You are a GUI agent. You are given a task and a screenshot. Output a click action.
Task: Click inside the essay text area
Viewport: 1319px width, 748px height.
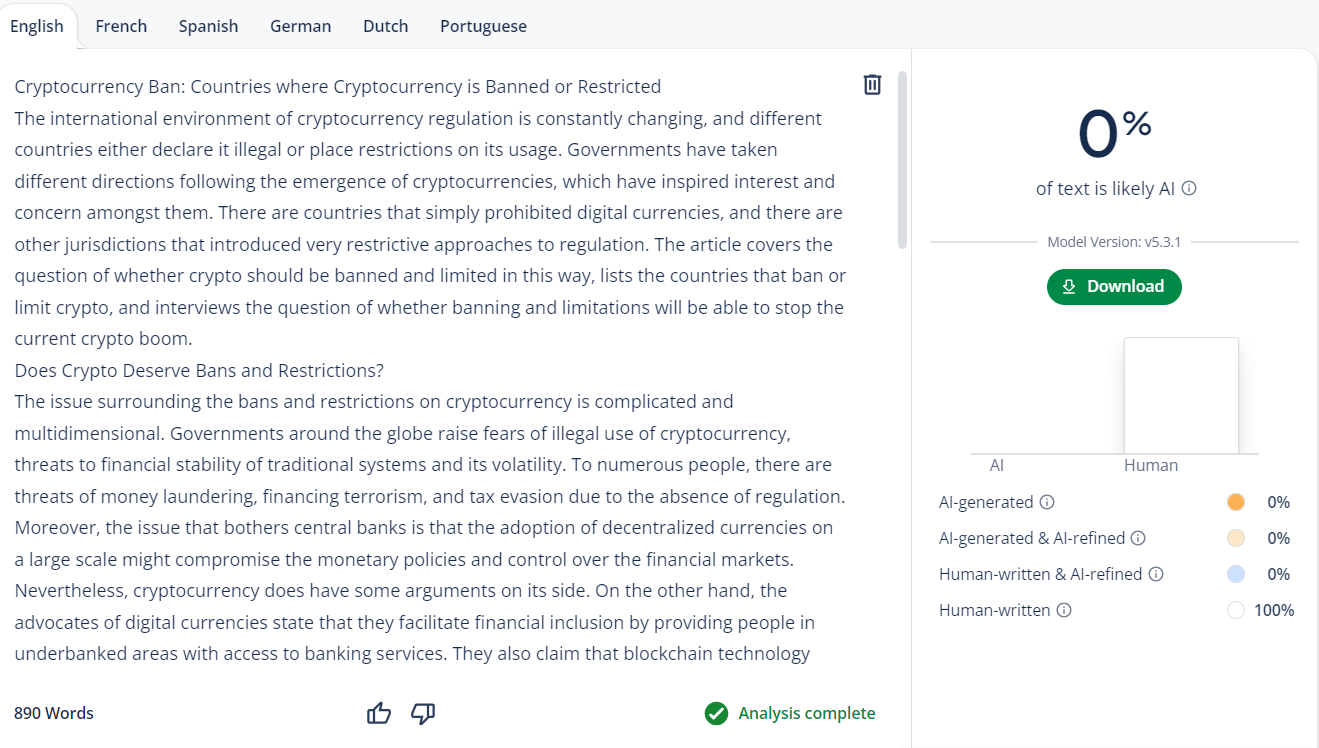[430, 370]
